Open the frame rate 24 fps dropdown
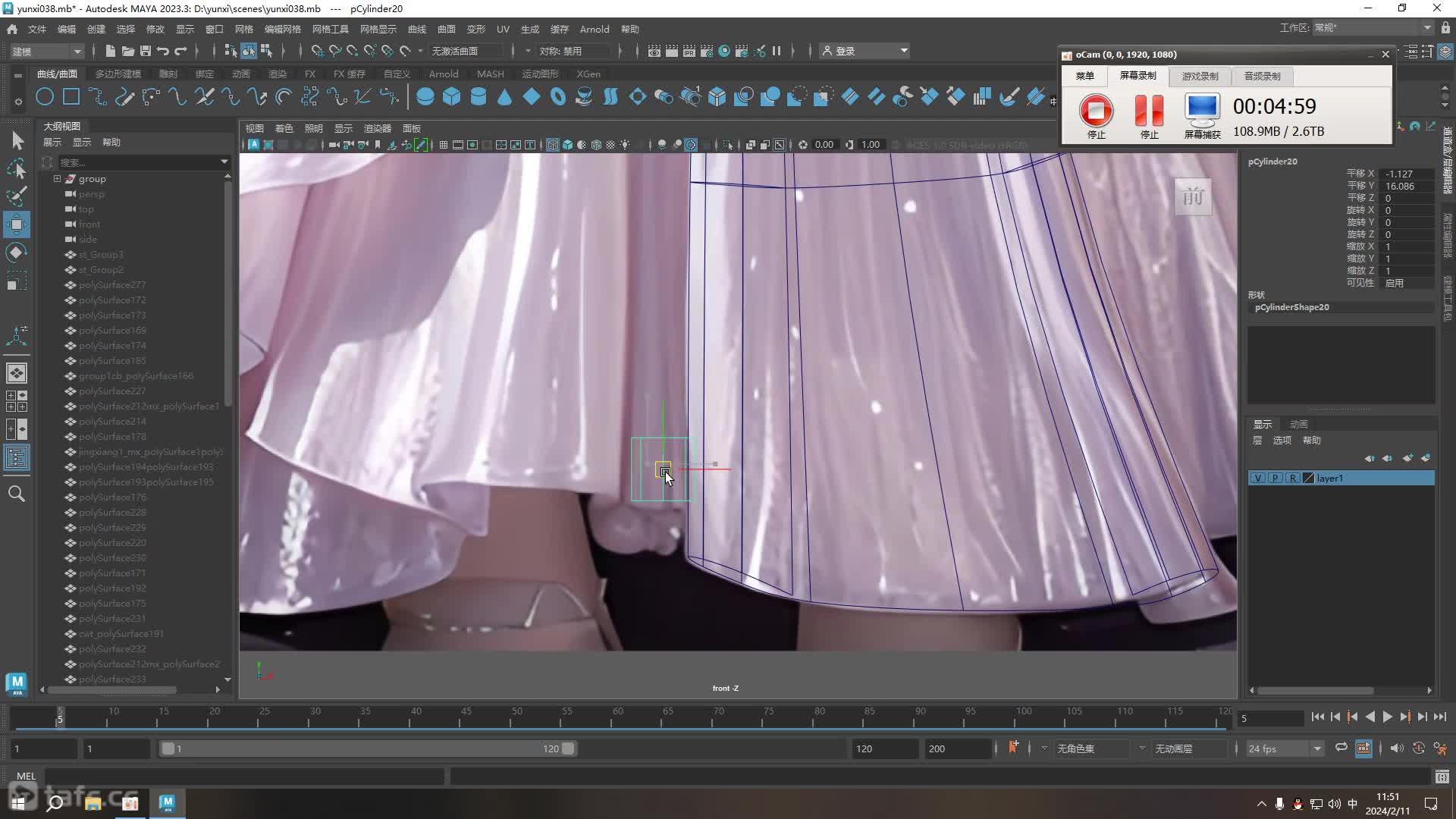This screenshot has width=1456, height=819. click(1285, 748)
